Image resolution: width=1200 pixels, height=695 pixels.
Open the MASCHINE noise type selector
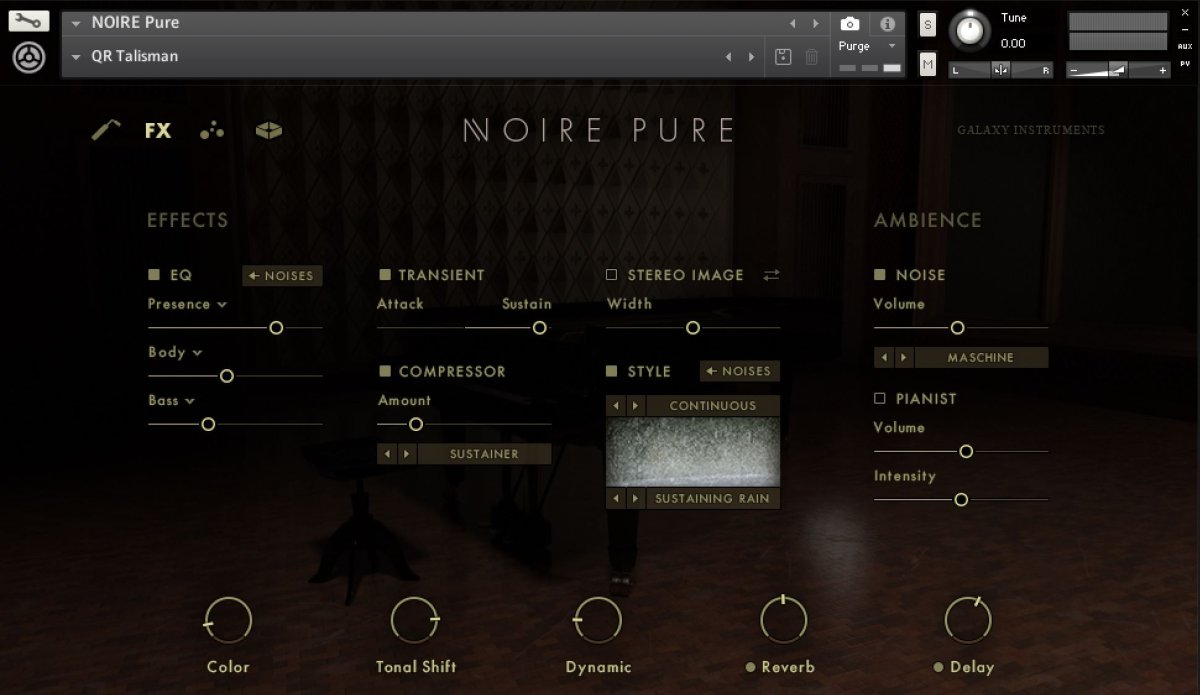[x=981, y=357]
